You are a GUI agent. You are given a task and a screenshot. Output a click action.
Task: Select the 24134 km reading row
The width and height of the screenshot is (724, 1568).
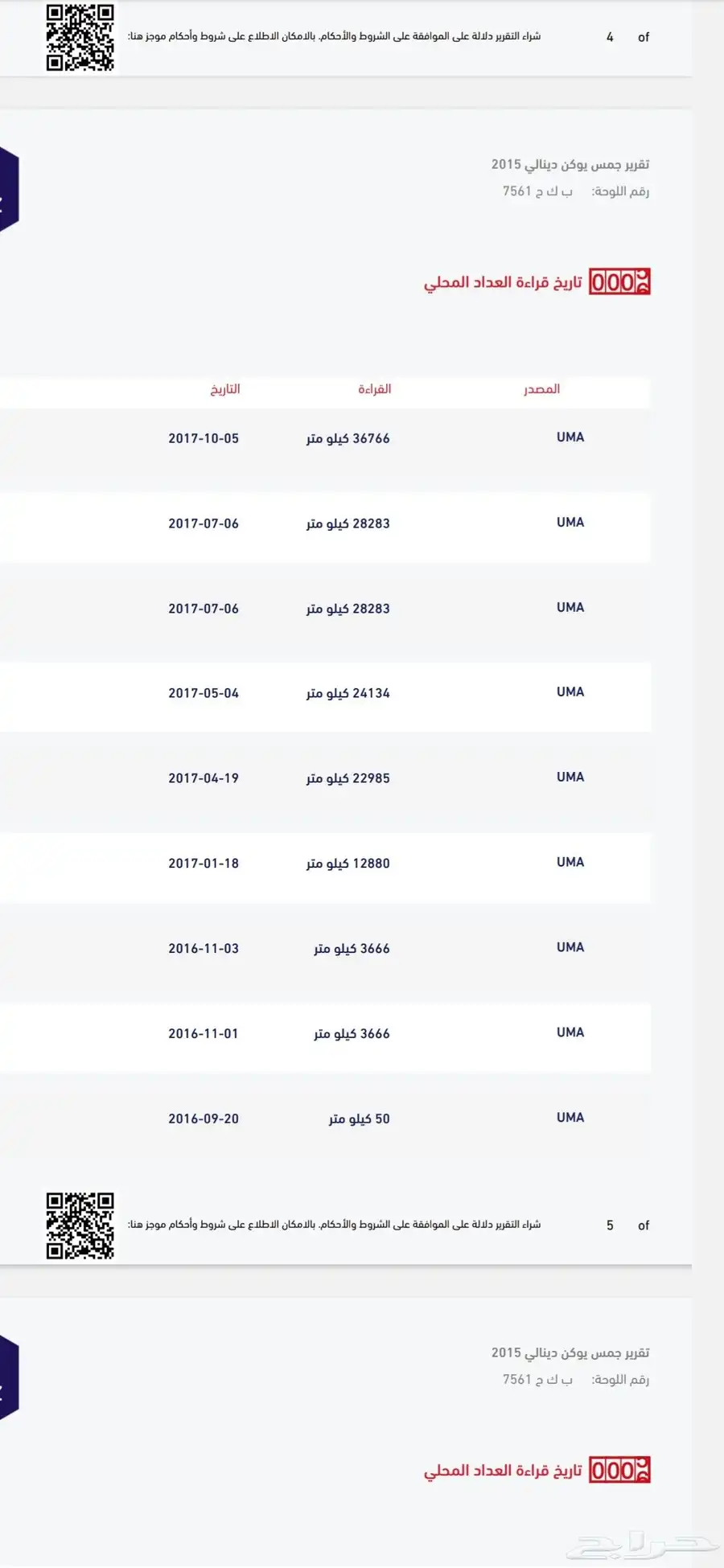pyautogui.click(x=325, y=693)
